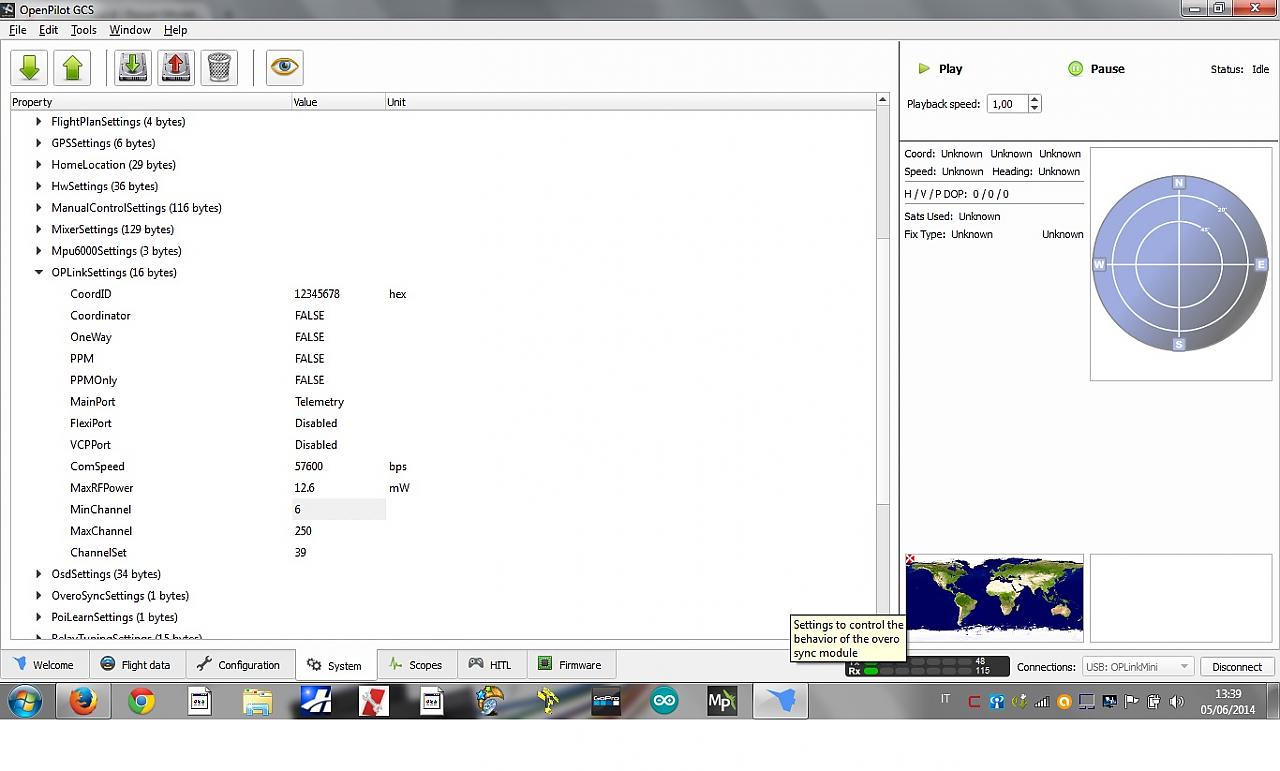Toggle the eye view options icon

coord(284,67)
